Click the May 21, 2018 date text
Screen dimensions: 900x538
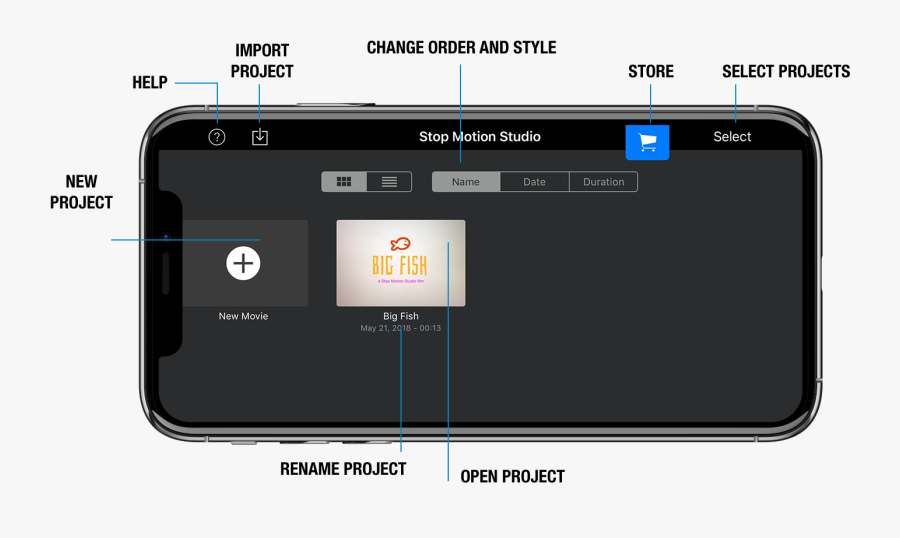click(400, 328)
